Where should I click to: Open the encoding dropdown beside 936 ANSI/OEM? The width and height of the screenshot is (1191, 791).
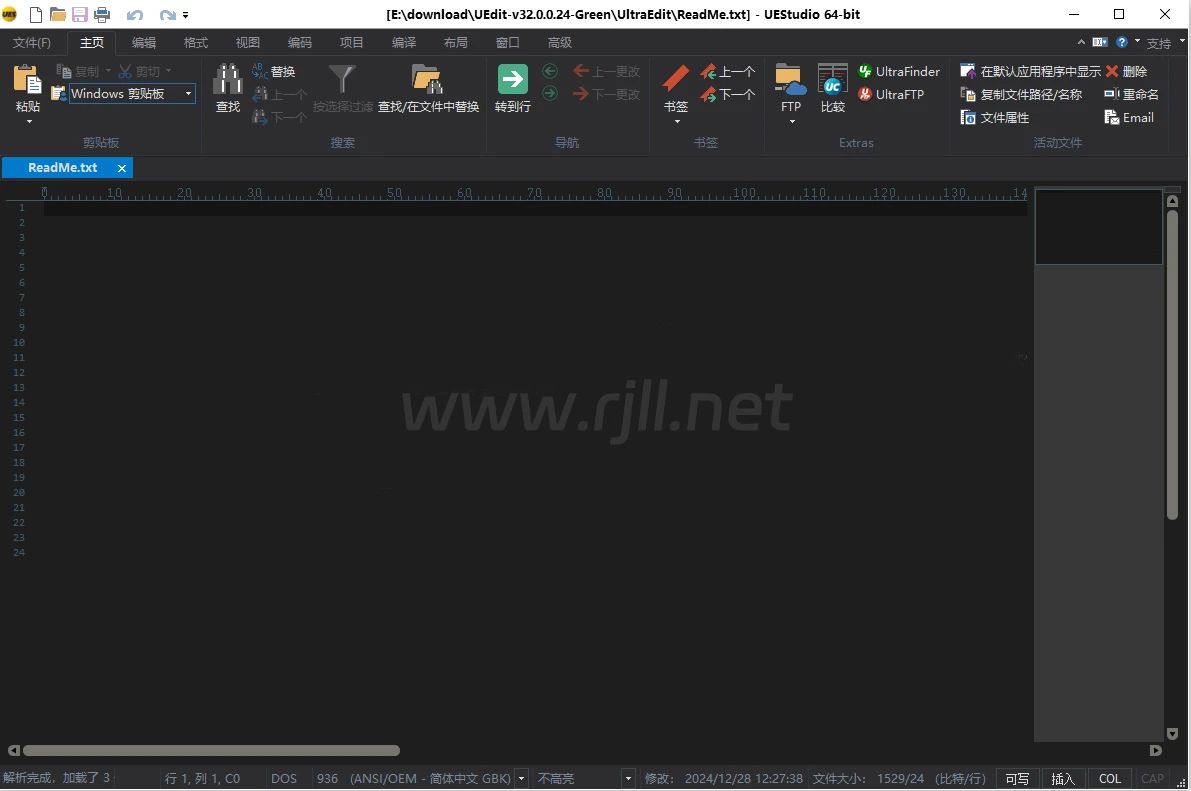522,779
